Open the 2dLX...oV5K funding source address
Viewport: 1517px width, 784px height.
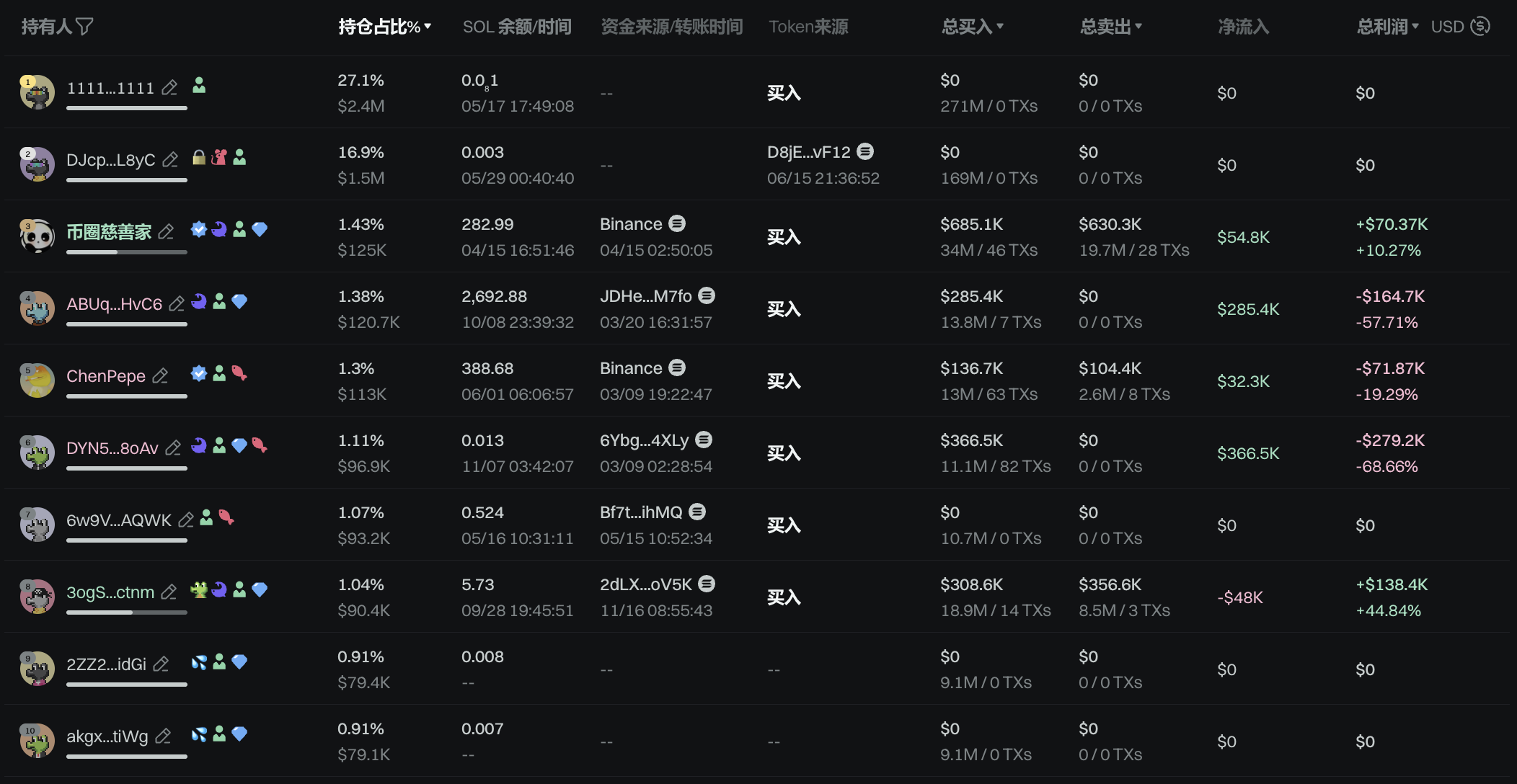[x=645, y=584]
